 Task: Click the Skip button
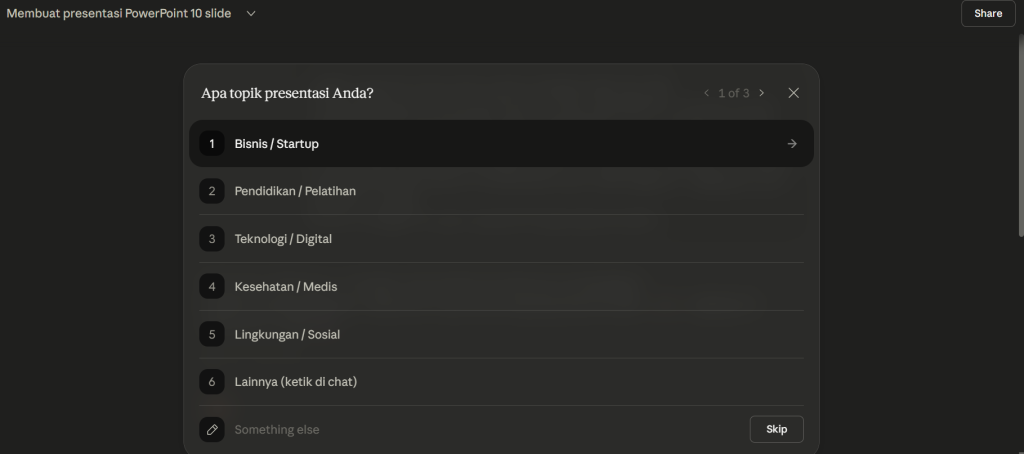[776, 429]
